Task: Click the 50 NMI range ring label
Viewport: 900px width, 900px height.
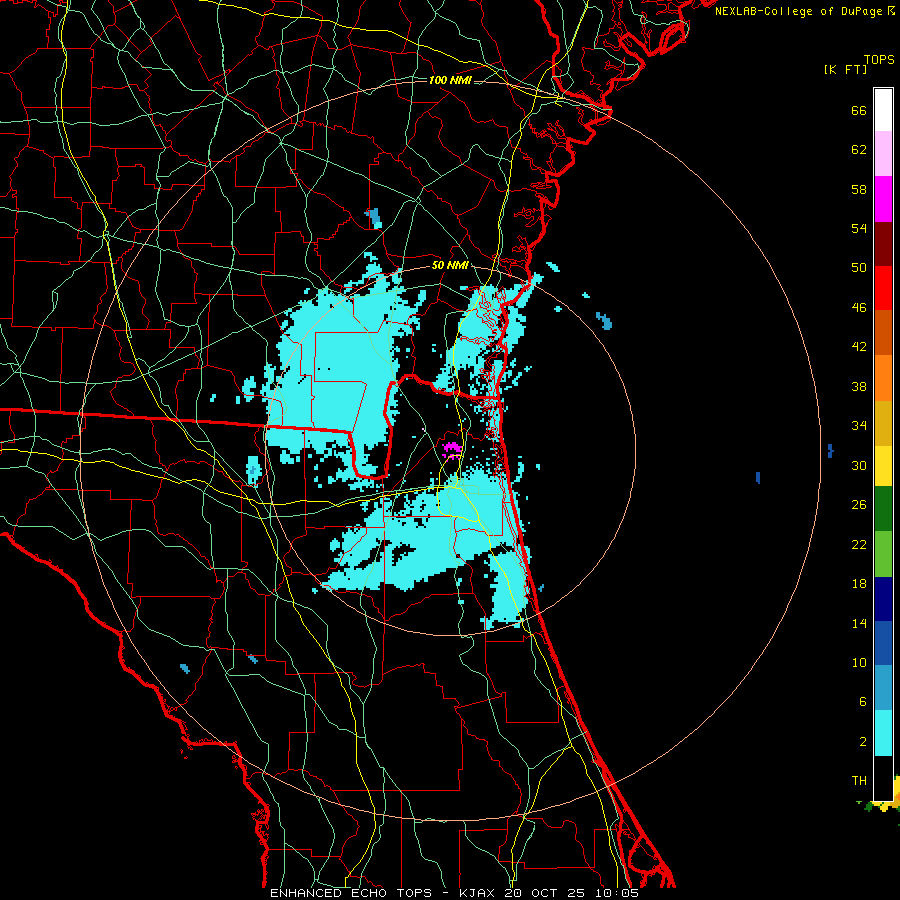Action: coord(450,265)
